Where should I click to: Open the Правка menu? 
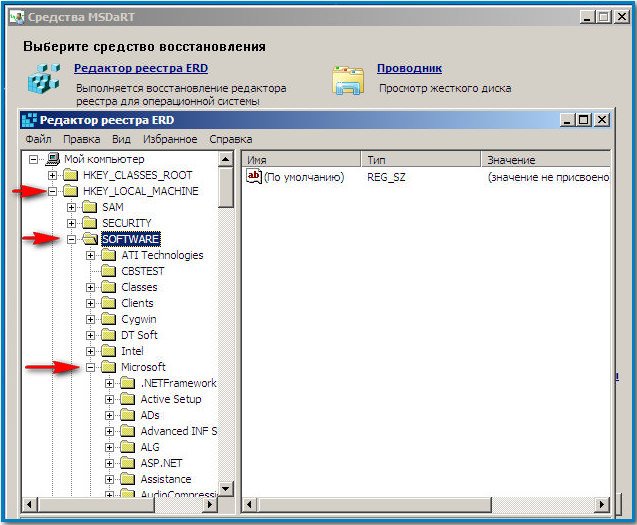(x=81, y=139)
